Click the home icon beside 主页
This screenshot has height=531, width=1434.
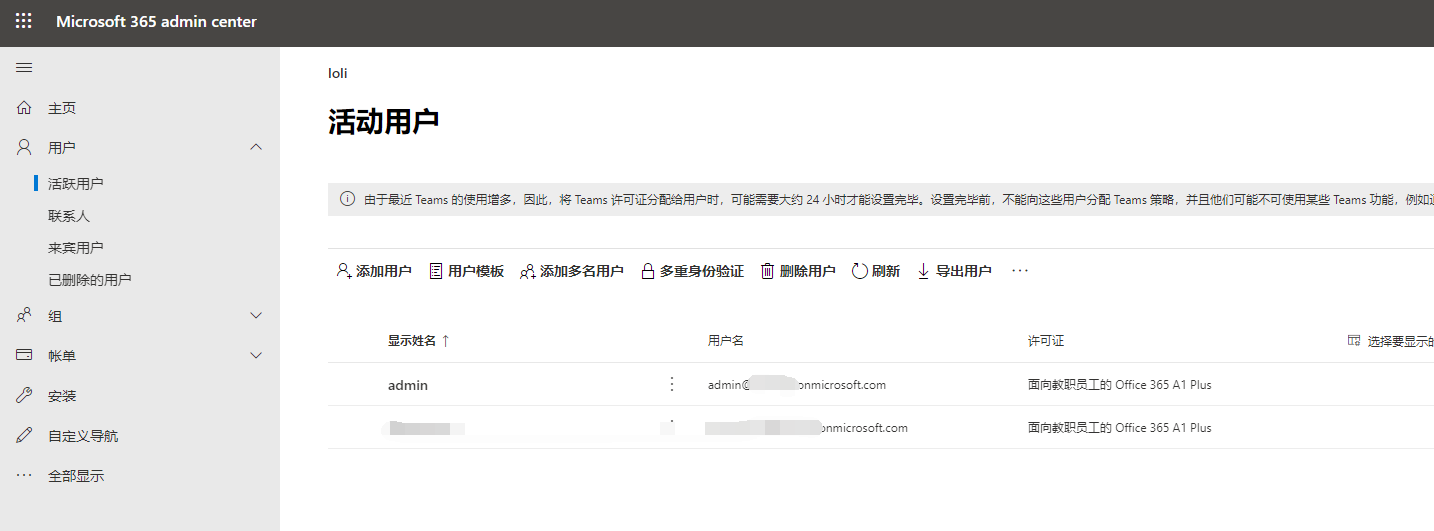point(25,107)
